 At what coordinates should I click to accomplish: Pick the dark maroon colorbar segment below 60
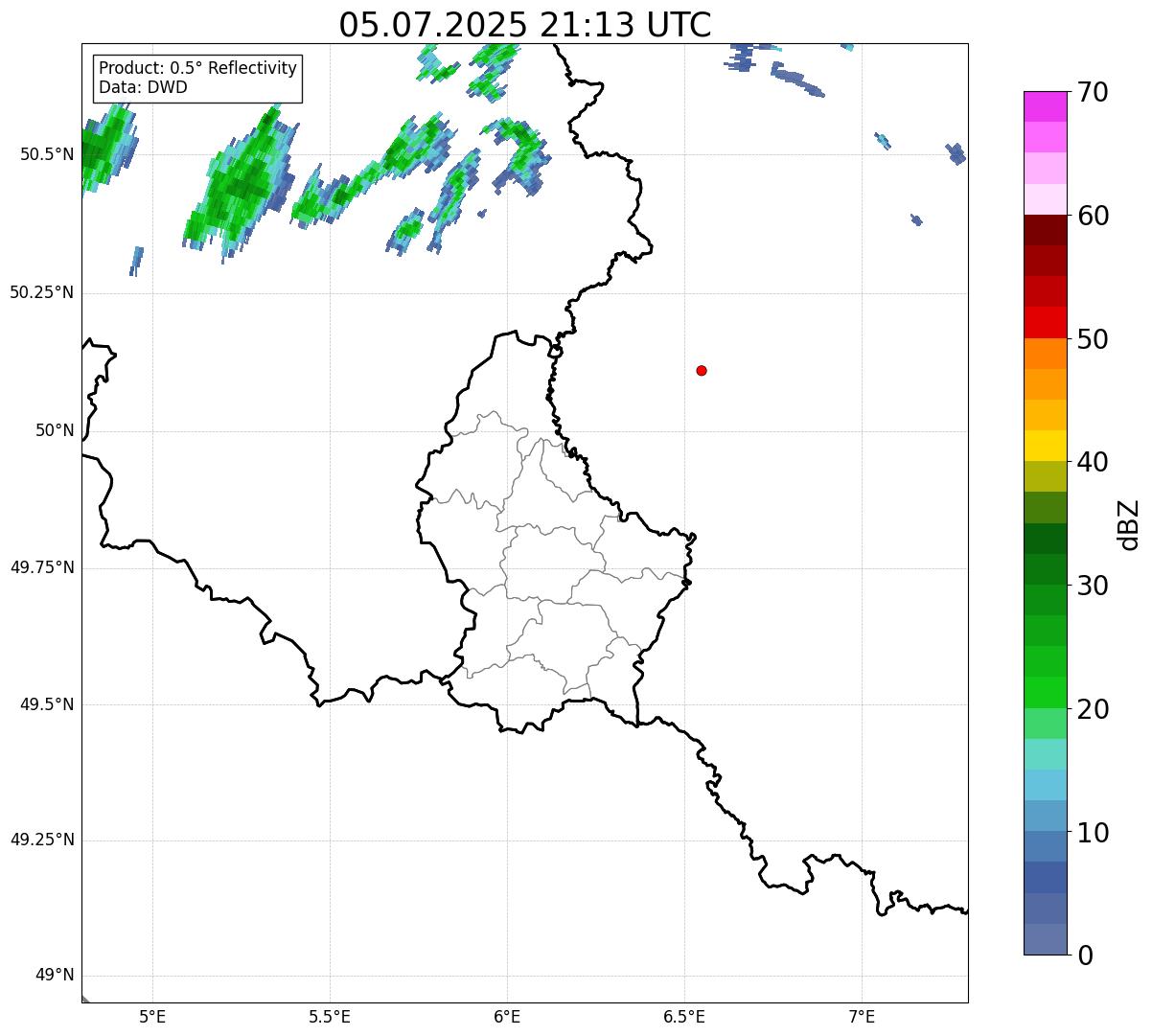(1045, 230)
